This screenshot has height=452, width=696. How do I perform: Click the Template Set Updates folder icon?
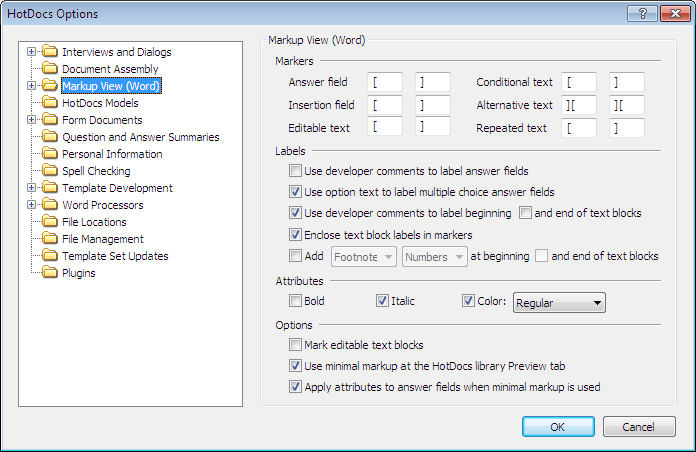pos(50,256)
